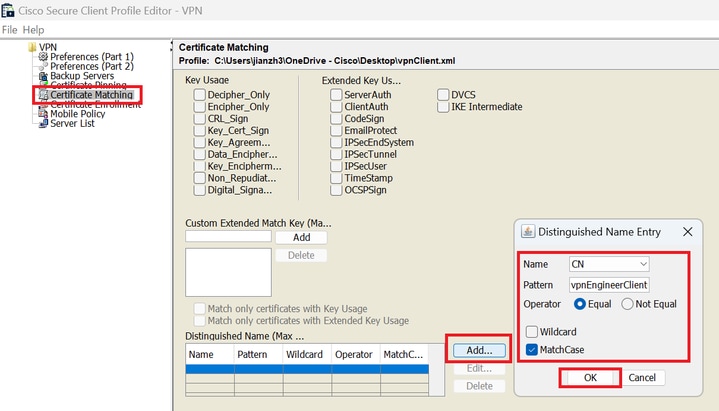The width and height of the screenshot is (719, 411).
Task: Check the CRL_Sign checkbox
Action: (199, 119)
